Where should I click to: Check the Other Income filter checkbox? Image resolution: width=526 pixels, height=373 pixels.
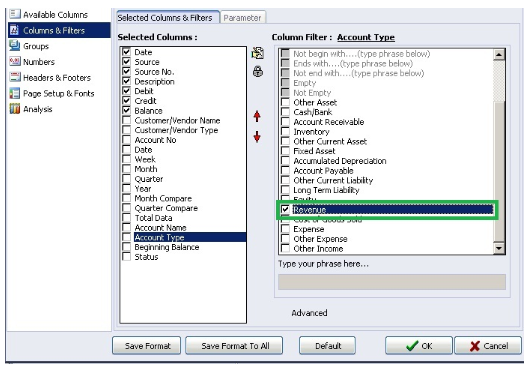pyautogui.click(x=285, y=249)
